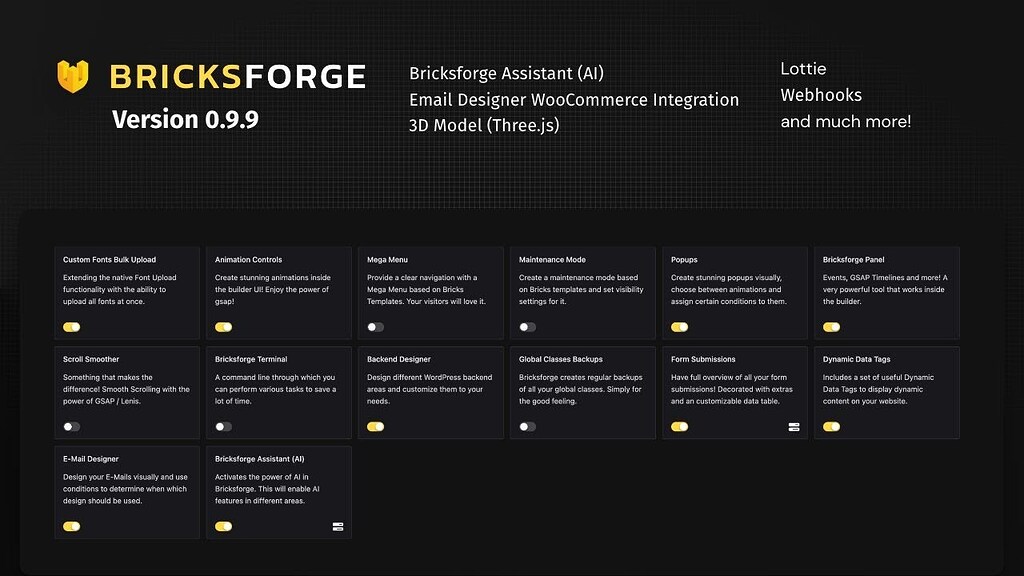The width and height of the screenshot is (1024, 576).
Task: Disable the Custom Fonts Bulk Upload toggle
Action: click(x=71, y=326)
